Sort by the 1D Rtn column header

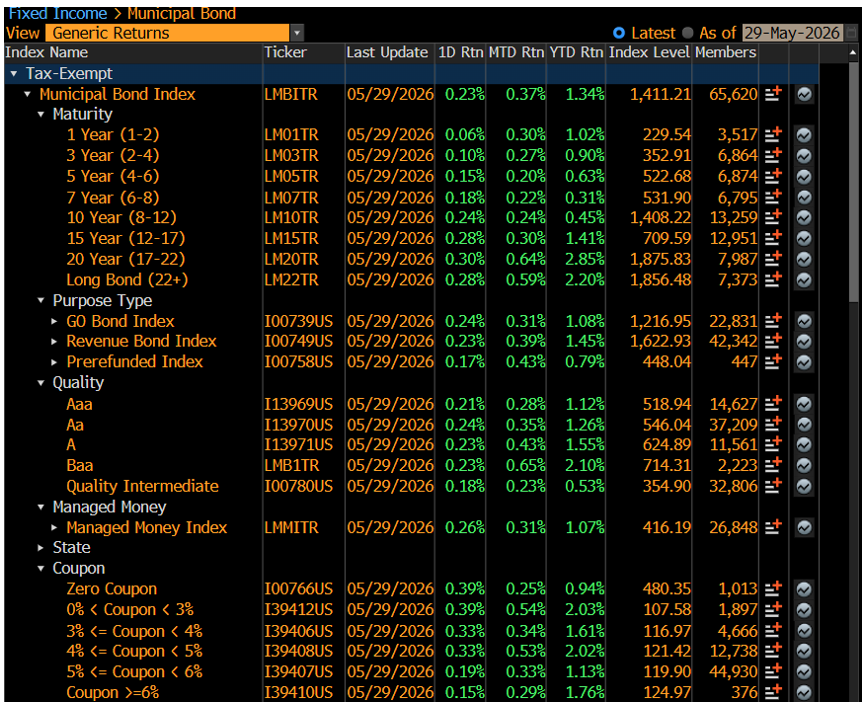pyautogui.click(x=461, y=52)
